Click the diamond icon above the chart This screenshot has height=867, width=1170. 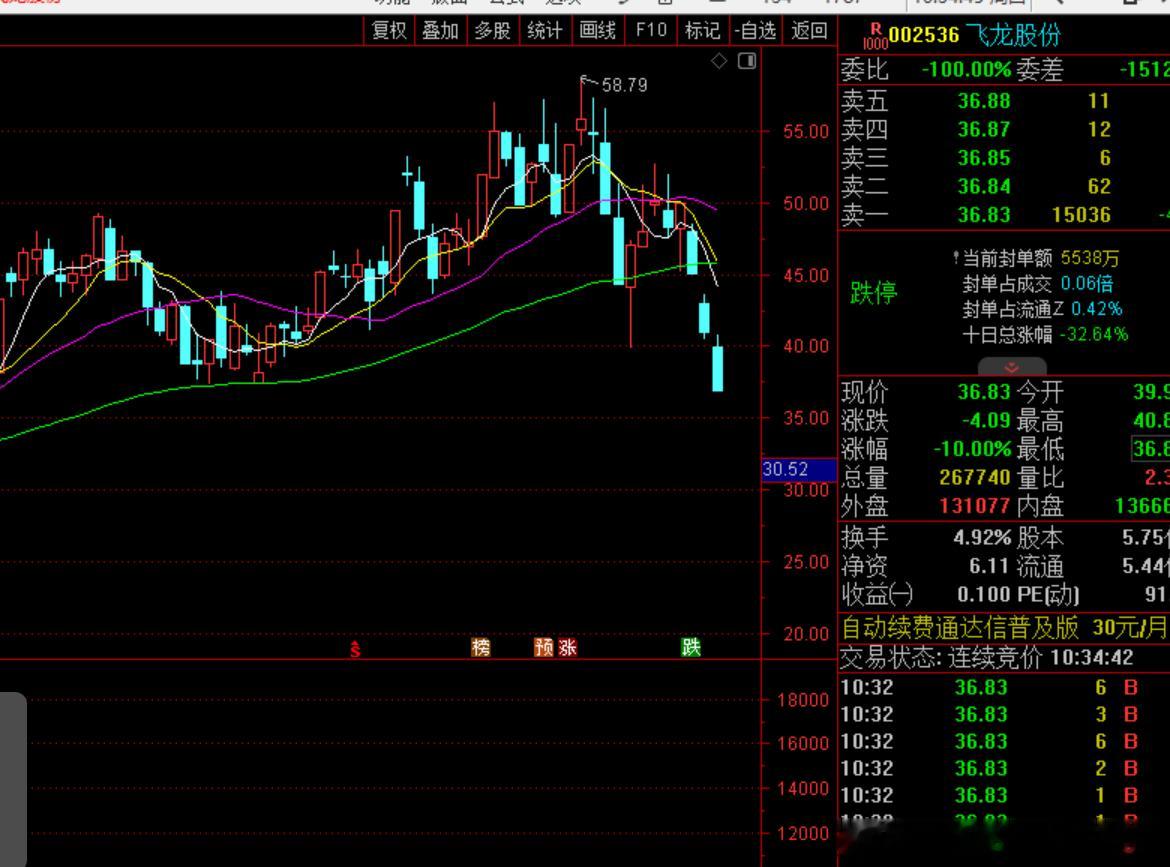click(x=719, y=61)
